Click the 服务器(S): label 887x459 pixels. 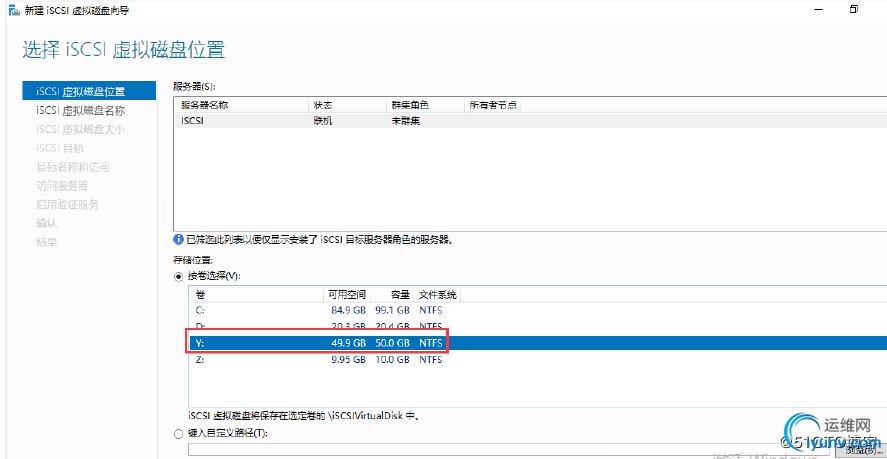pyautogui.click(x=195, y=87)
